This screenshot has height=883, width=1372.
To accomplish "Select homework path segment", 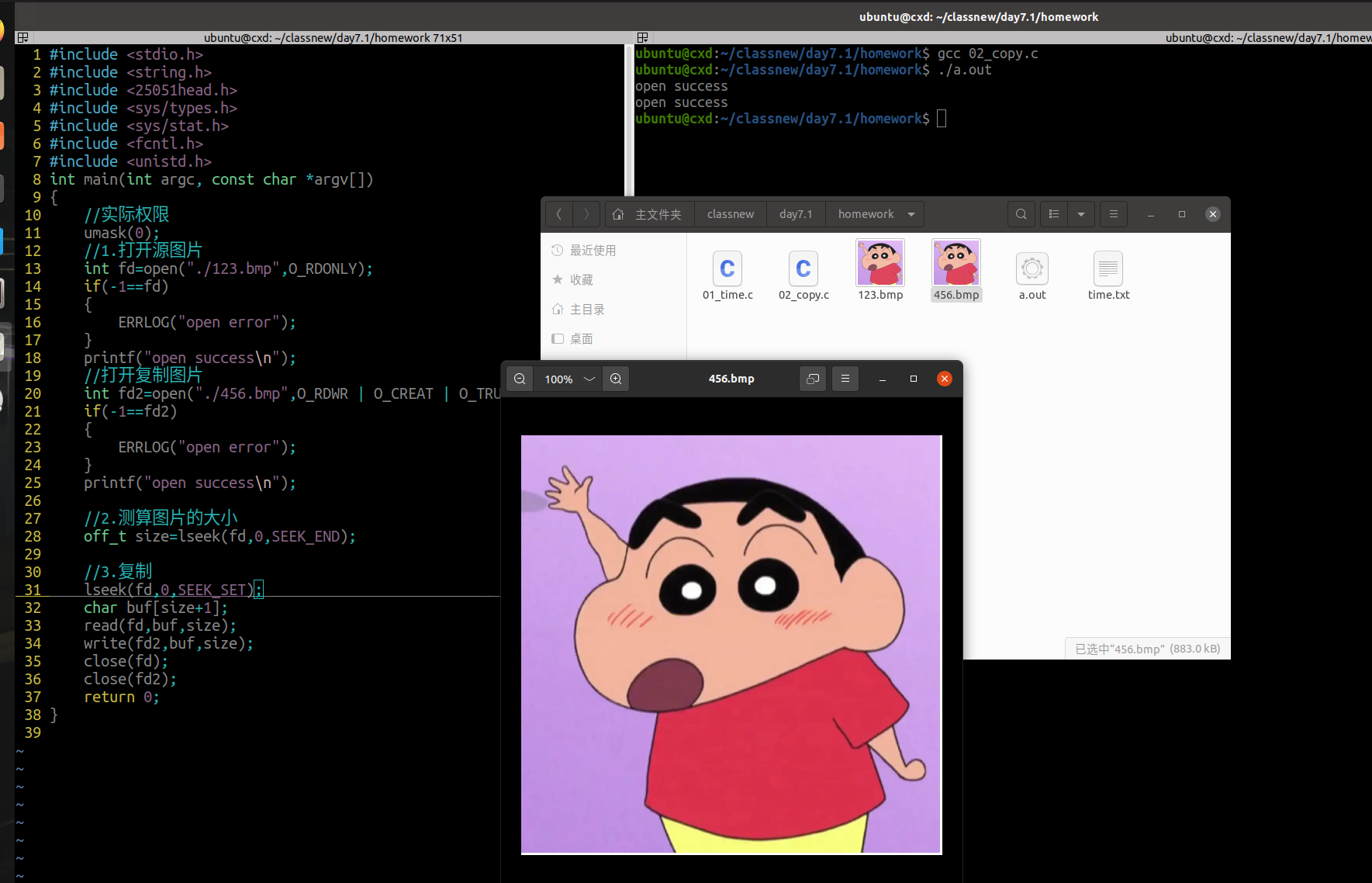I will coord(866,214).
